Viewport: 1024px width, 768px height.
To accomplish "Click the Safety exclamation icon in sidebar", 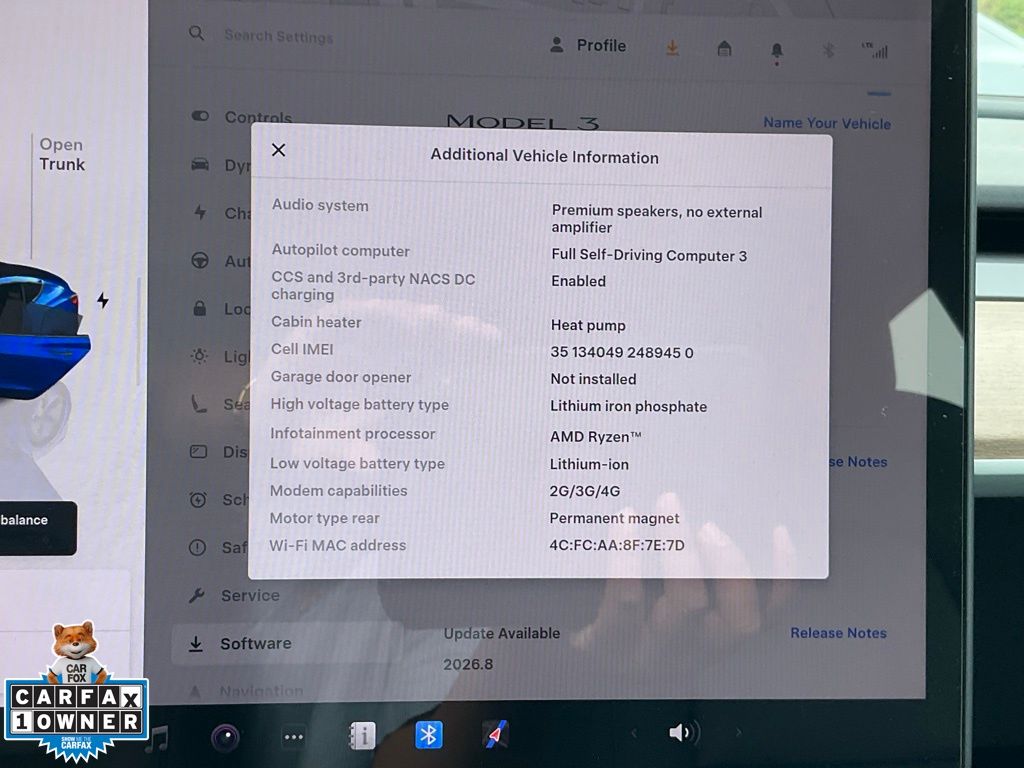I will tap(197, 547).
